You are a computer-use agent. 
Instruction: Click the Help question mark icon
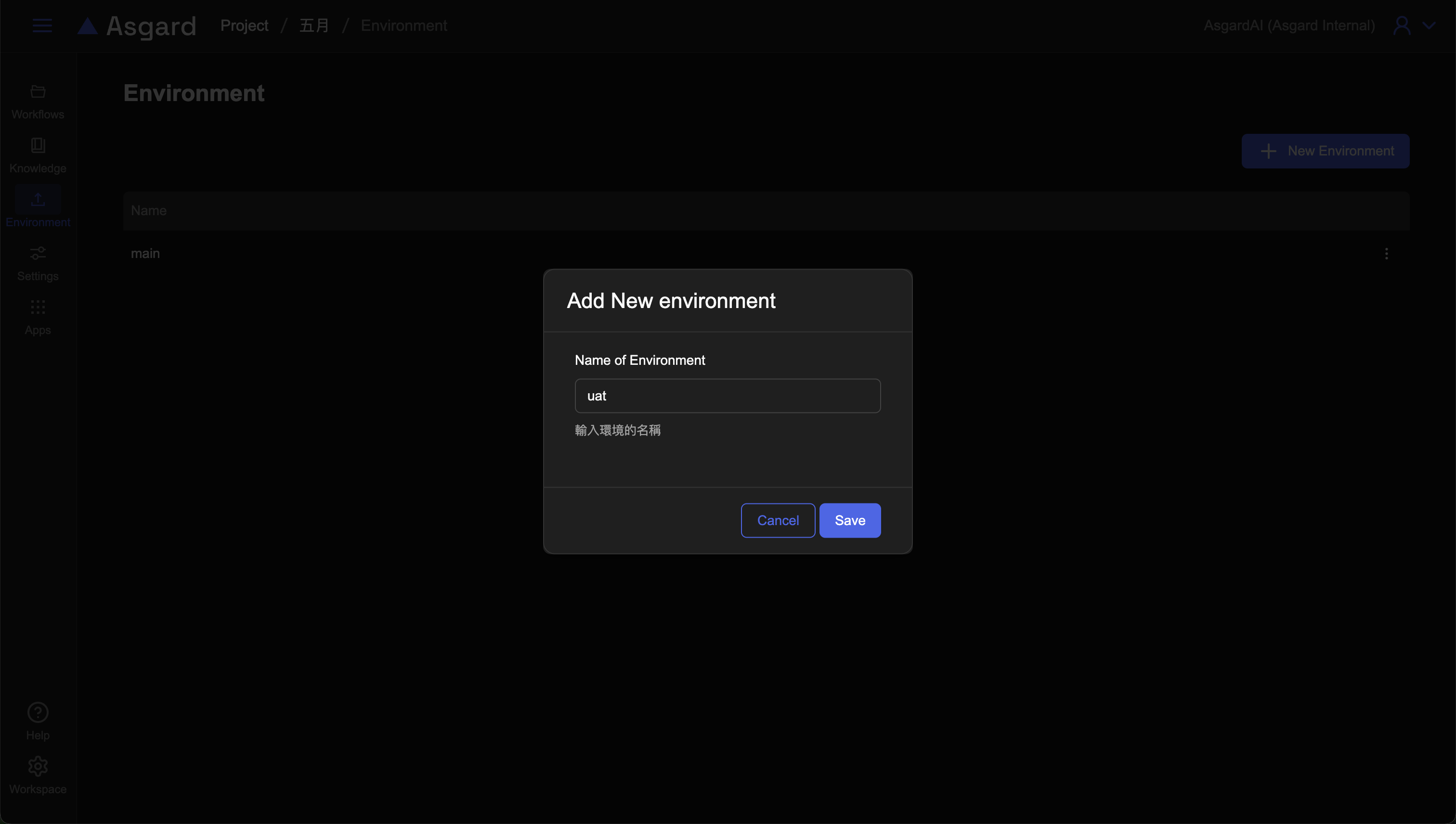[38, 712]
